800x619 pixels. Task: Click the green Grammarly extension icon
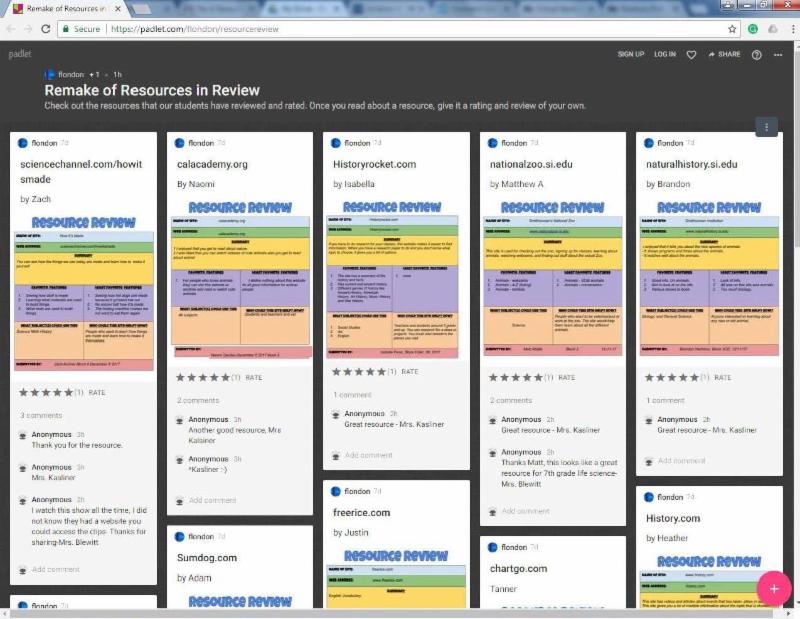(x=753, y=29)
